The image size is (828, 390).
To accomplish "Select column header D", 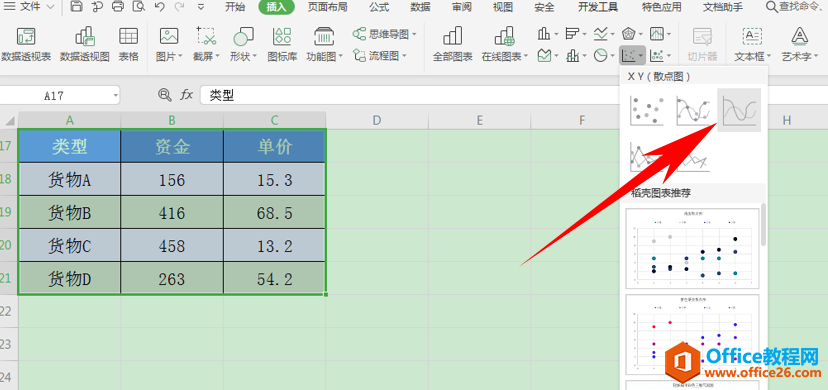I will click(x=377, y=120).
